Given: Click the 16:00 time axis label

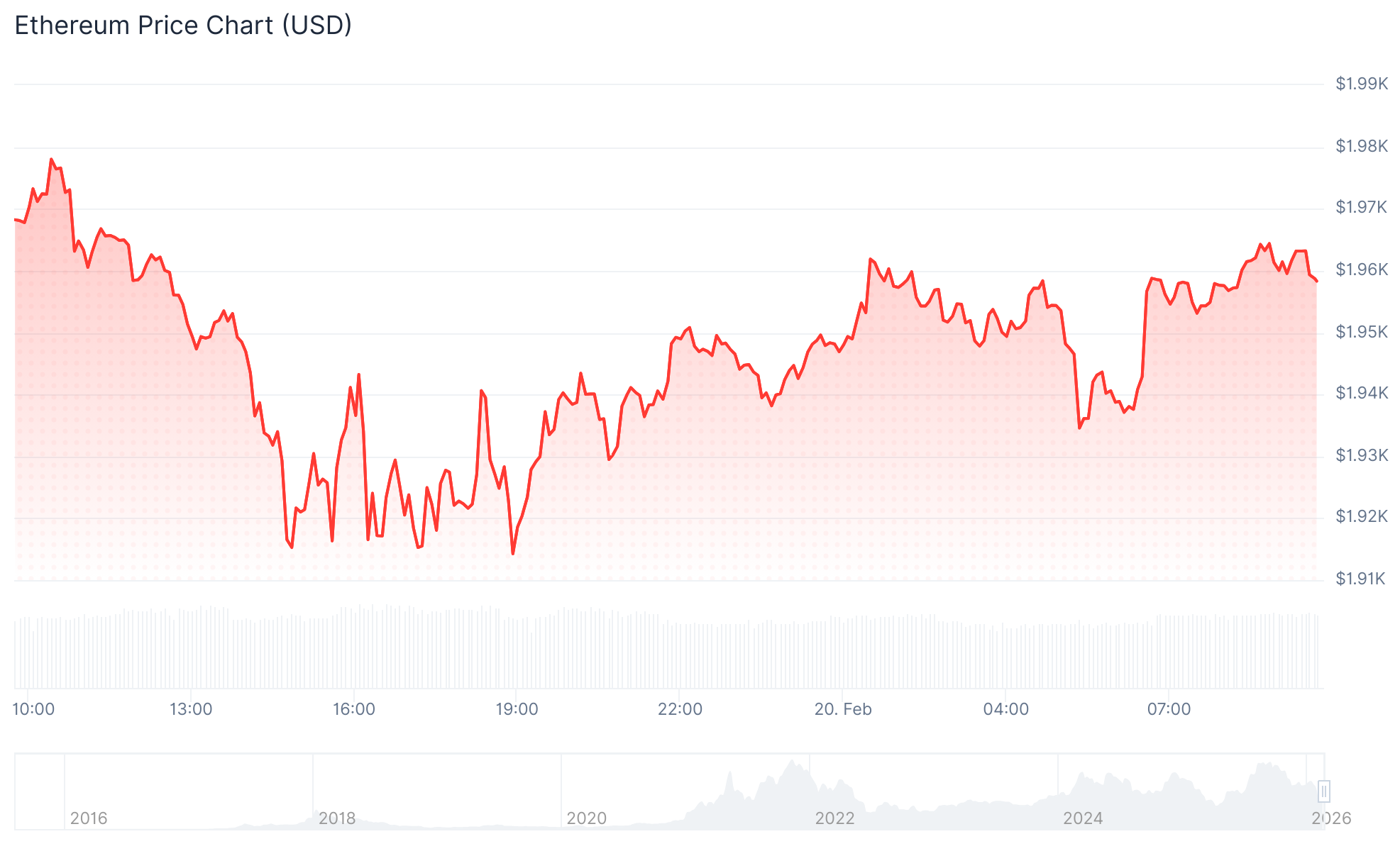Looking at the screenshot, I should (x=354, y=709).
